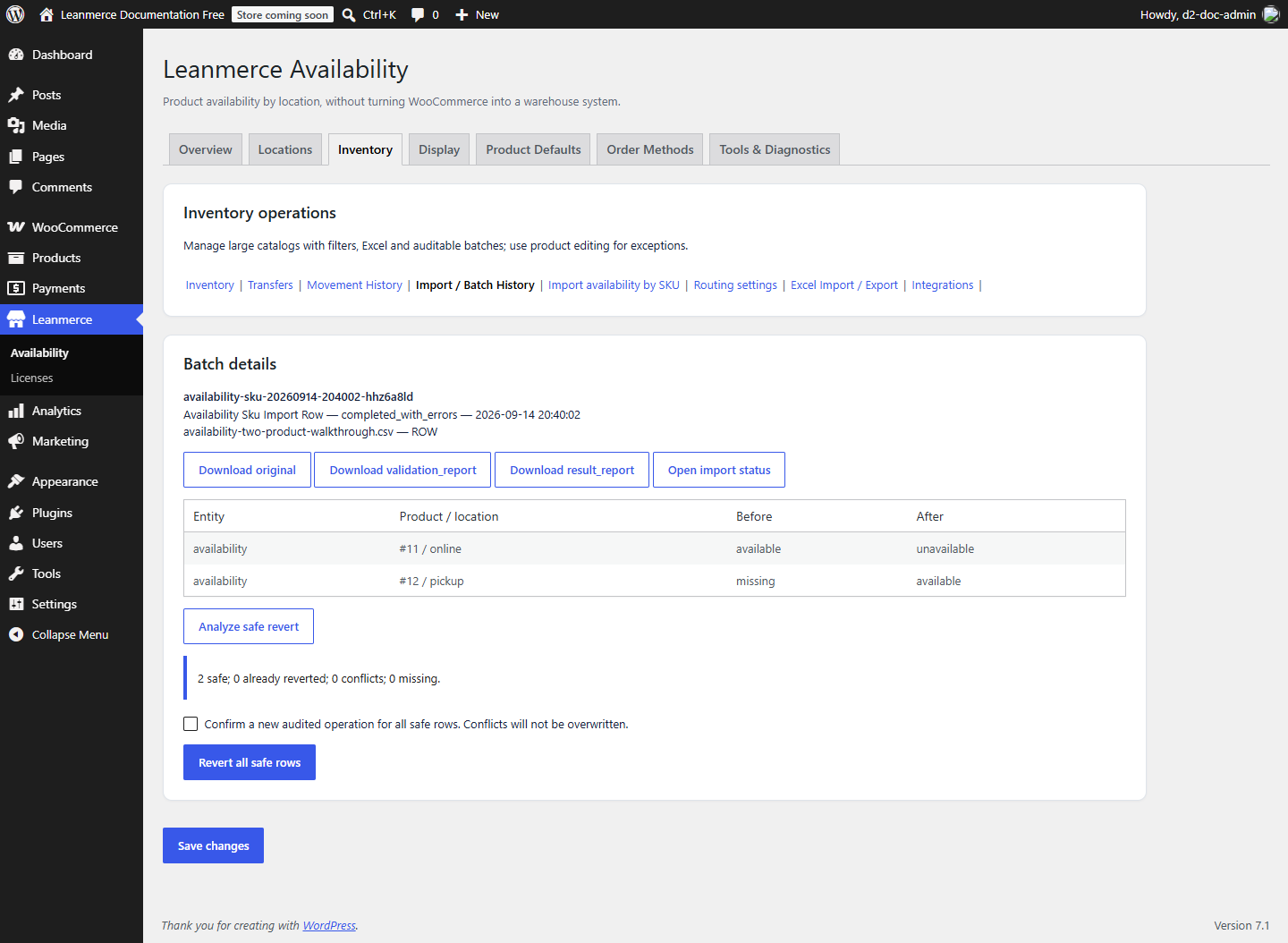Click the Leanmerce Documentation Free site name

click(142, 15)
